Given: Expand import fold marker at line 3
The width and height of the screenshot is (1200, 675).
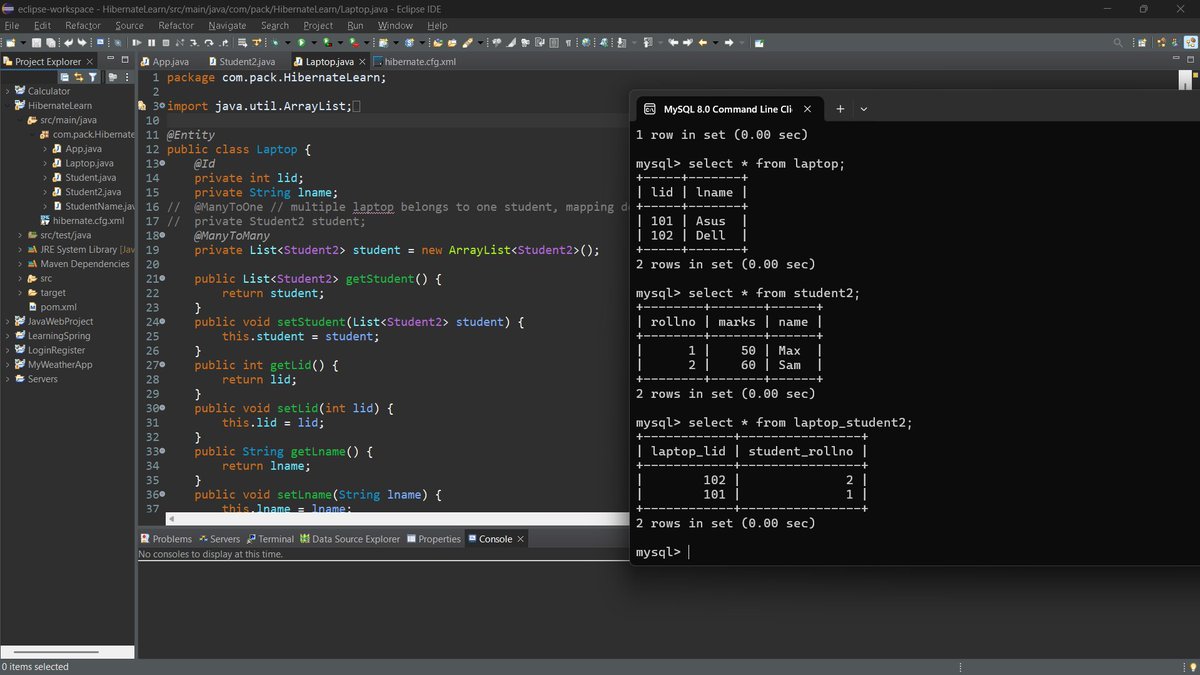Looking at the screenshot, I should pyautogui.click(x=161, y=106).
